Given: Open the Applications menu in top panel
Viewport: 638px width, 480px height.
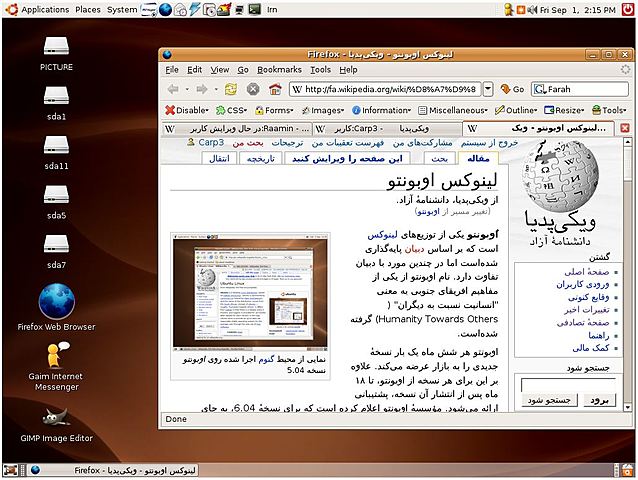Looking at the screenshot, I should [45, 9].
